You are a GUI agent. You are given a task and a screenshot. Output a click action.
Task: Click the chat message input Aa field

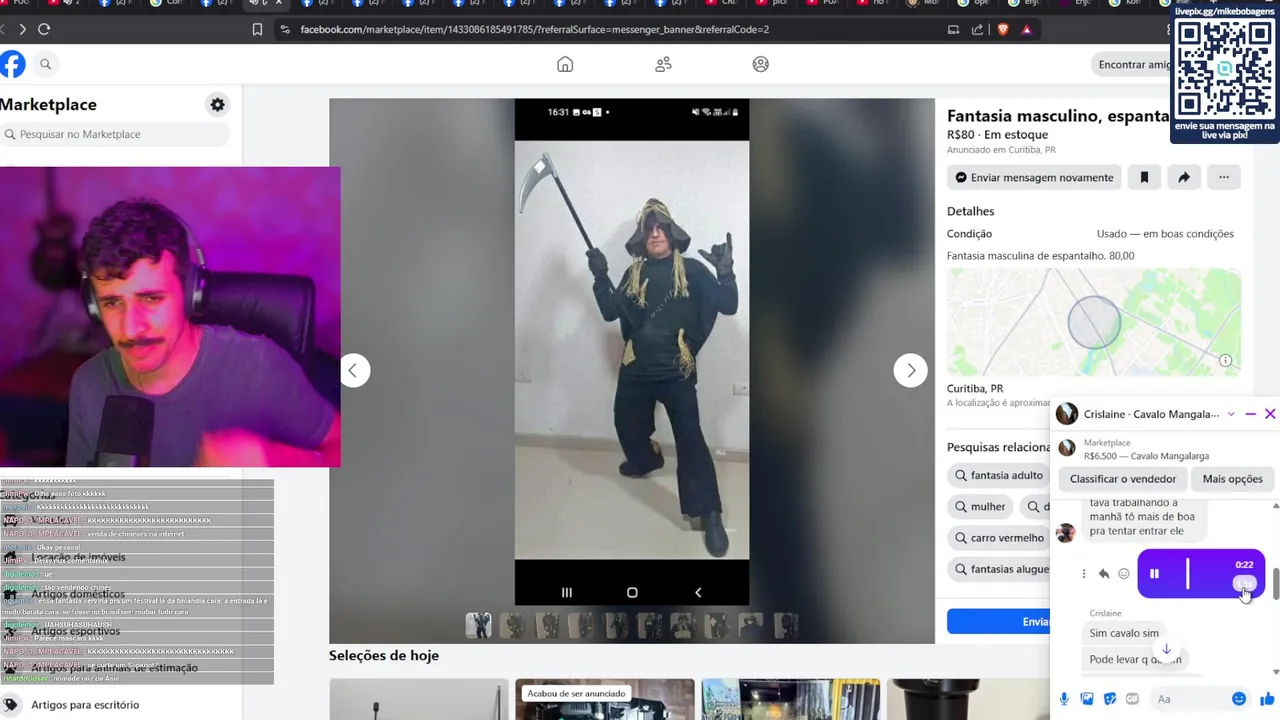(1189, 699)
